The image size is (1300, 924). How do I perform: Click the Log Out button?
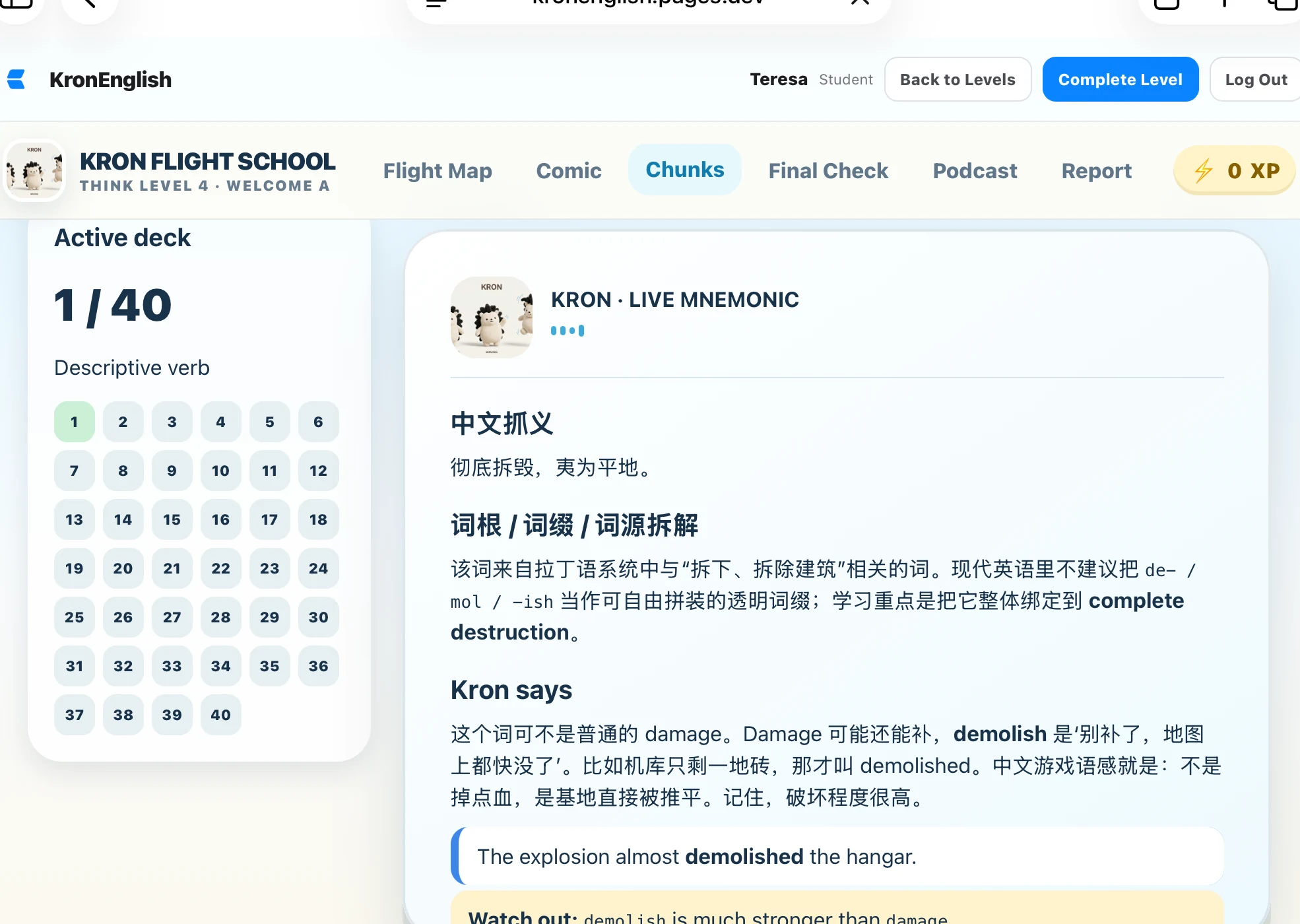[1256, 80]
